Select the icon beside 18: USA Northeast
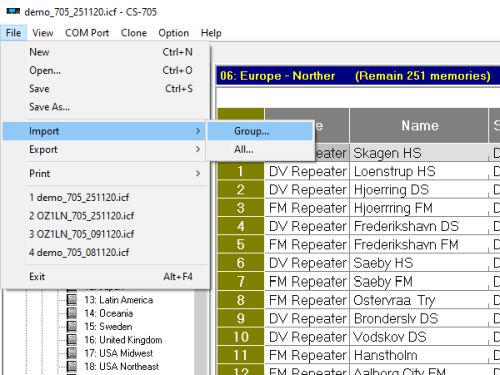The height and width of the screenshot is (375, 500). (x=71, y=366)
